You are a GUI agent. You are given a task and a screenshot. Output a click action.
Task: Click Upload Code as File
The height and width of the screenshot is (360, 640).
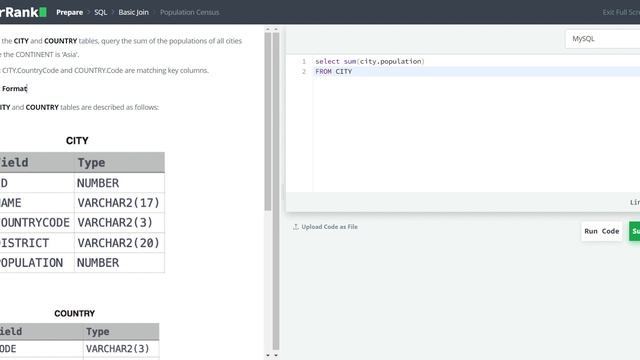(329, 227)
